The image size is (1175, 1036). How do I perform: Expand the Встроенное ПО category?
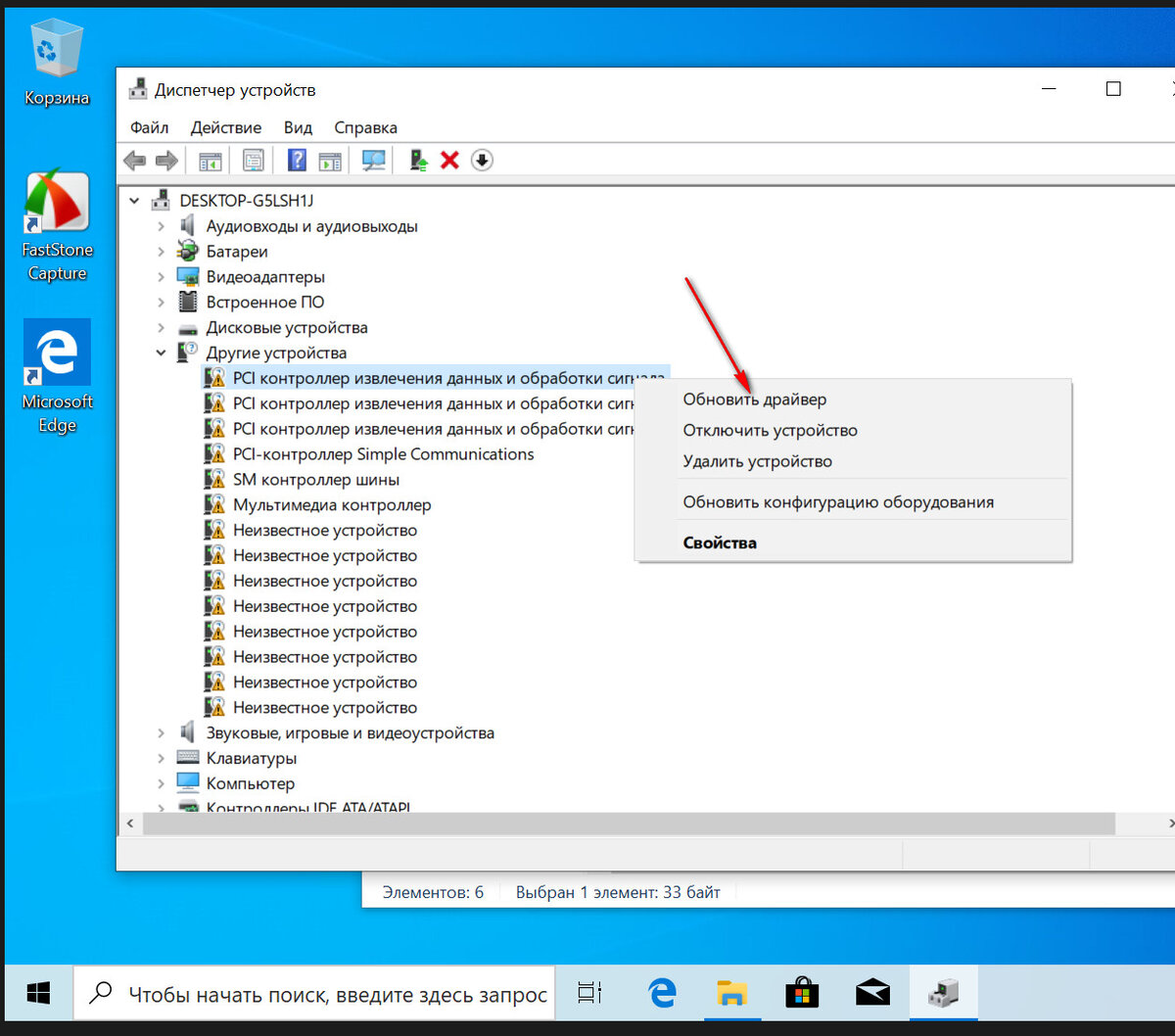161,303
